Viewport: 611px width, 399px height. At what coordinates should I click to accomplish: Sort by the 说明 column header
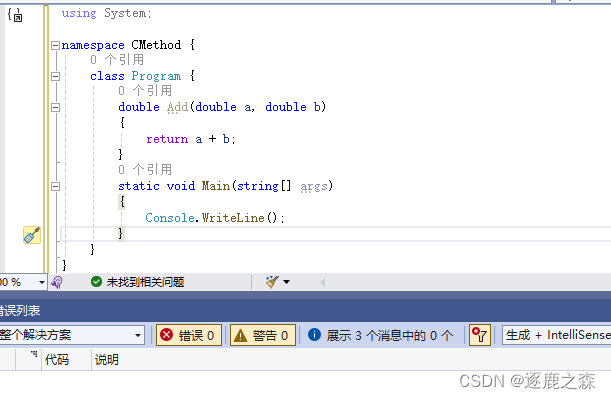click(x=106, y=359)
